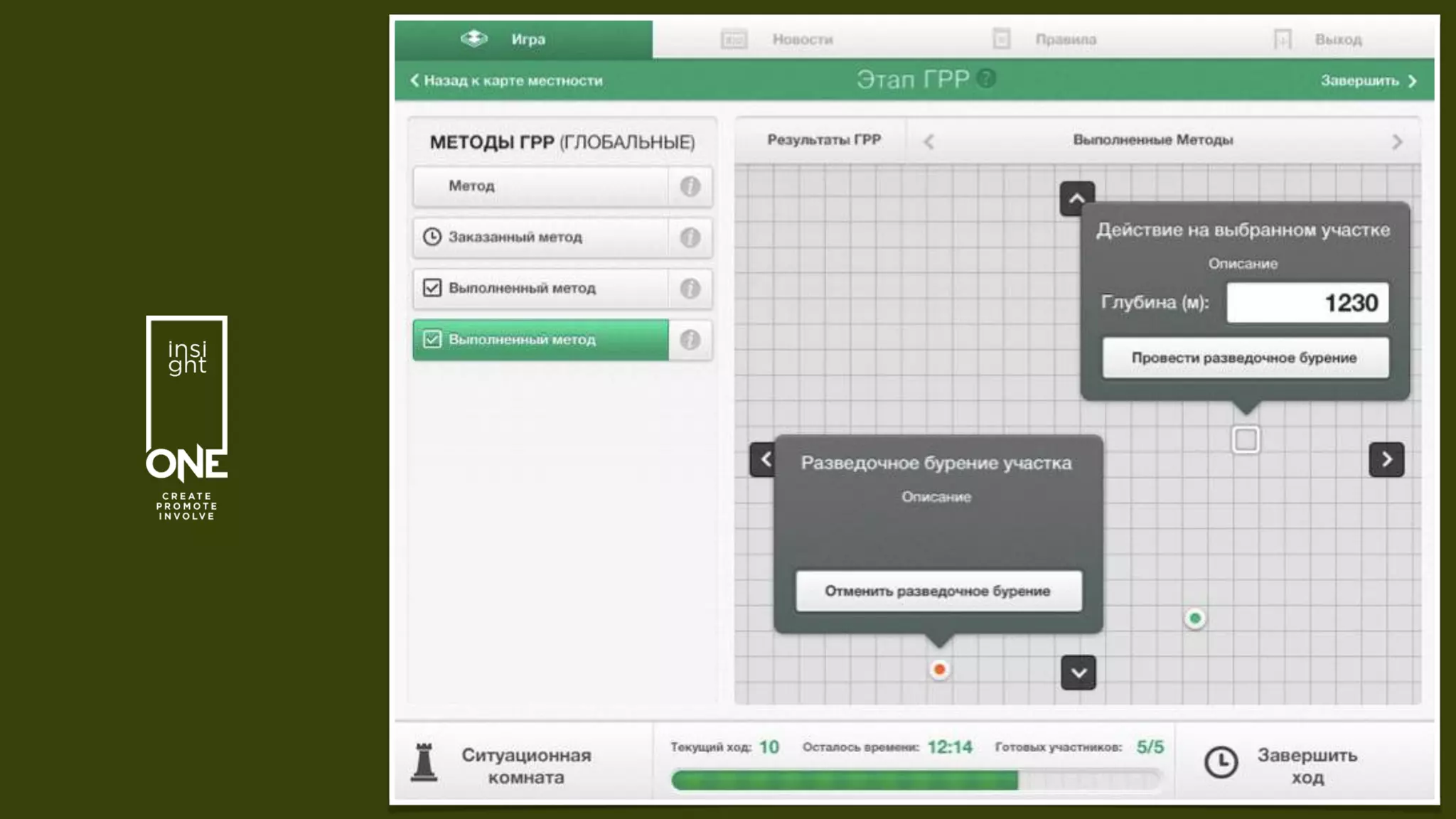Image resolution: width=1456 pixels, height=819 pixels.
Task: Select the empty square cell on map grid
Action: click(1246, 439)
